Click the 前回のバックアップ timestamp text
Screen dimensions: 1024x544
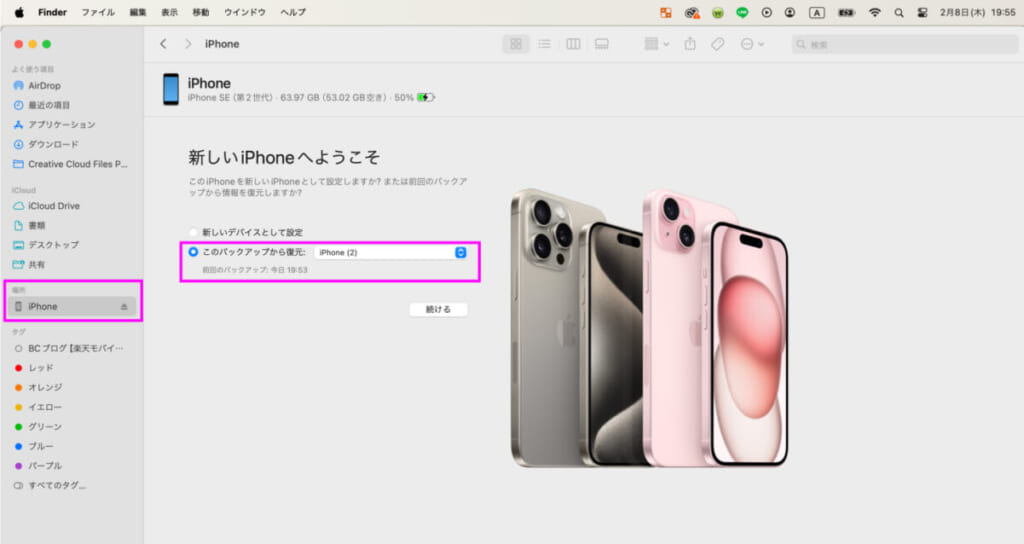[x=255, y=270]
